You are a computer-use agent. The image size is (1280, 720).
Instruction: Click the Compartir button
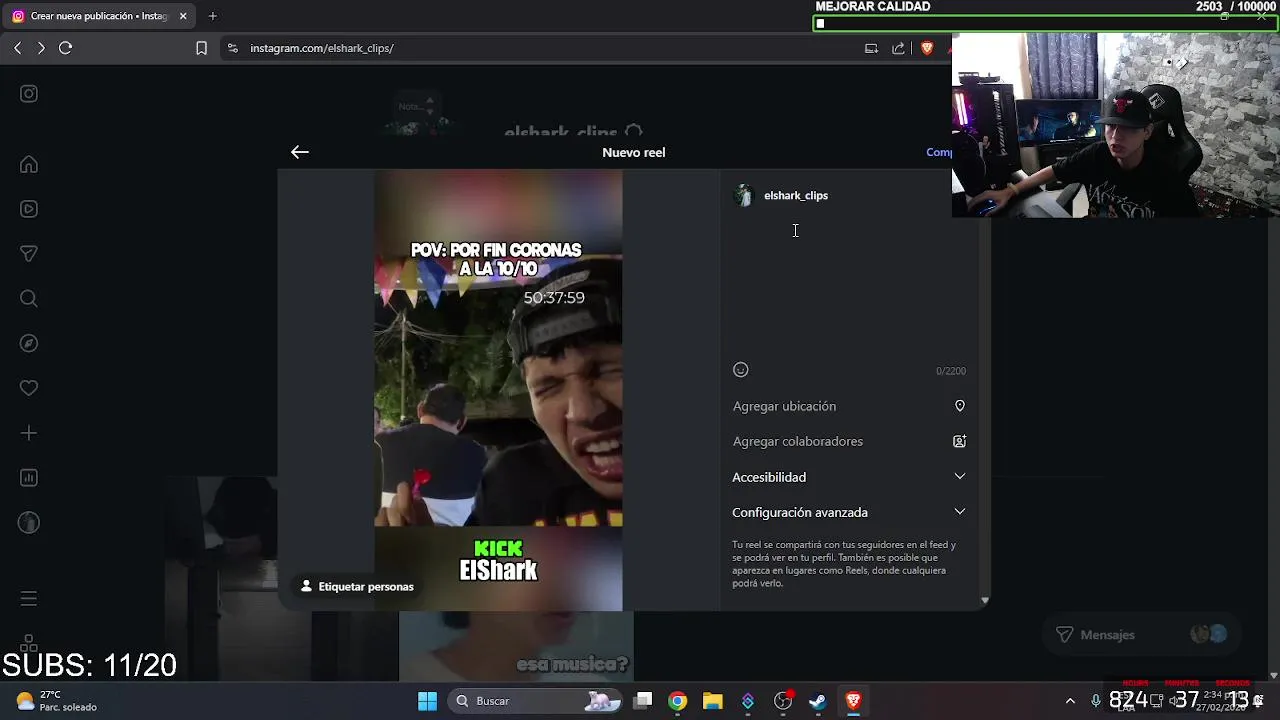tap(939, 152)
